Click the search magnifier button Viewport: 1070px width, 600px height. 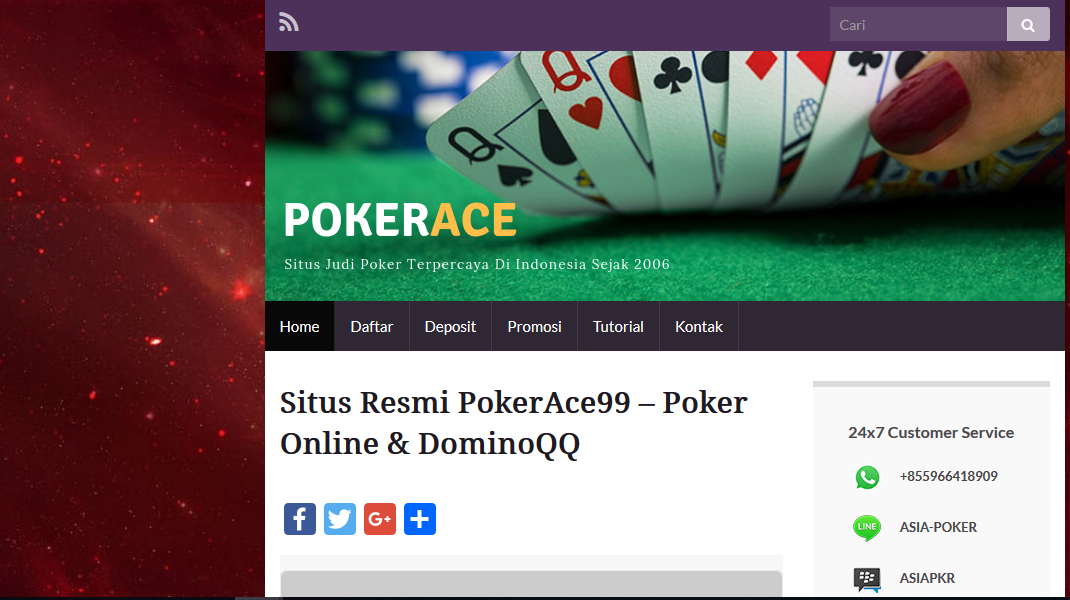[1028, 25]
